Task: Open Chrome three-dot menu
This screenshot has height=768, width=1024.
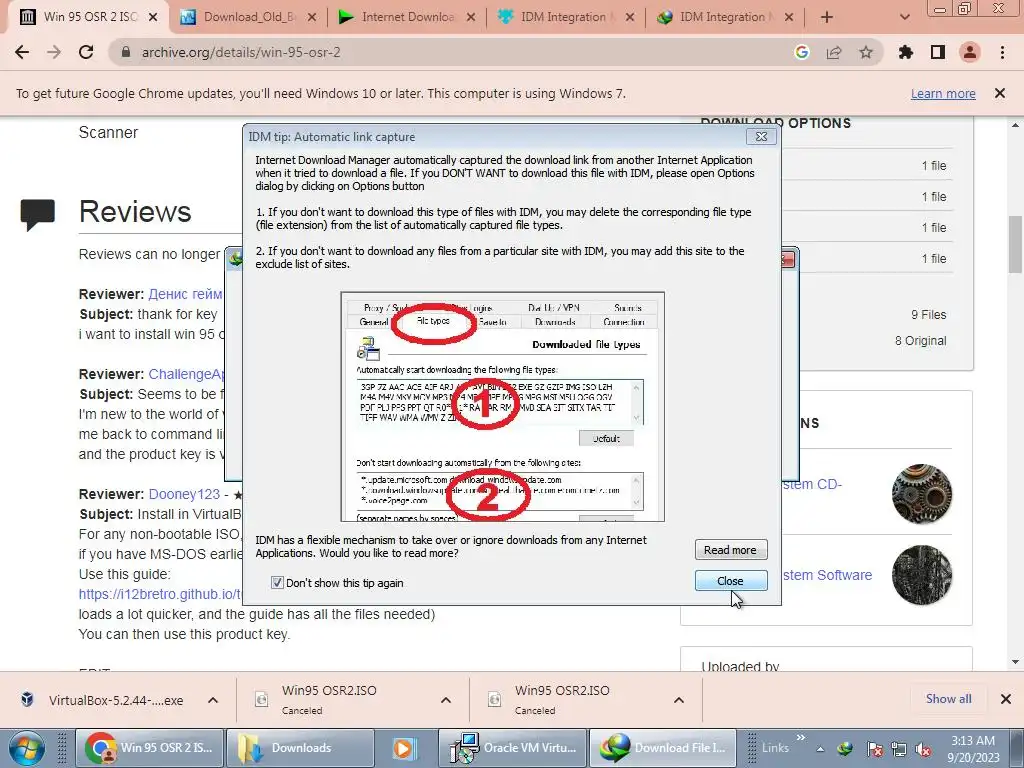Action: [1002, 52]
